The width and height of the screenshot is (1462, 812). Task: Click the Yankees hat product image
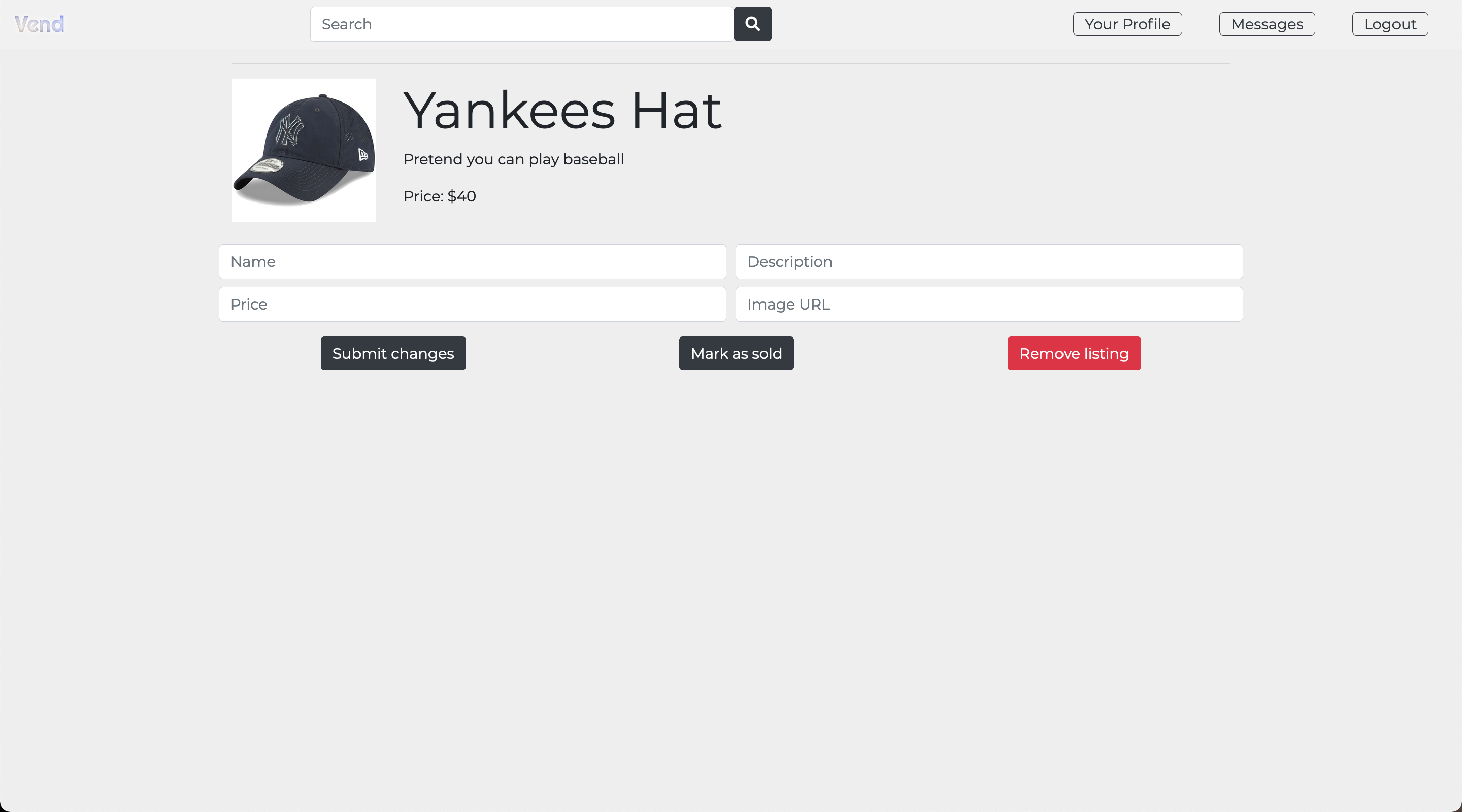pos(304,150)
